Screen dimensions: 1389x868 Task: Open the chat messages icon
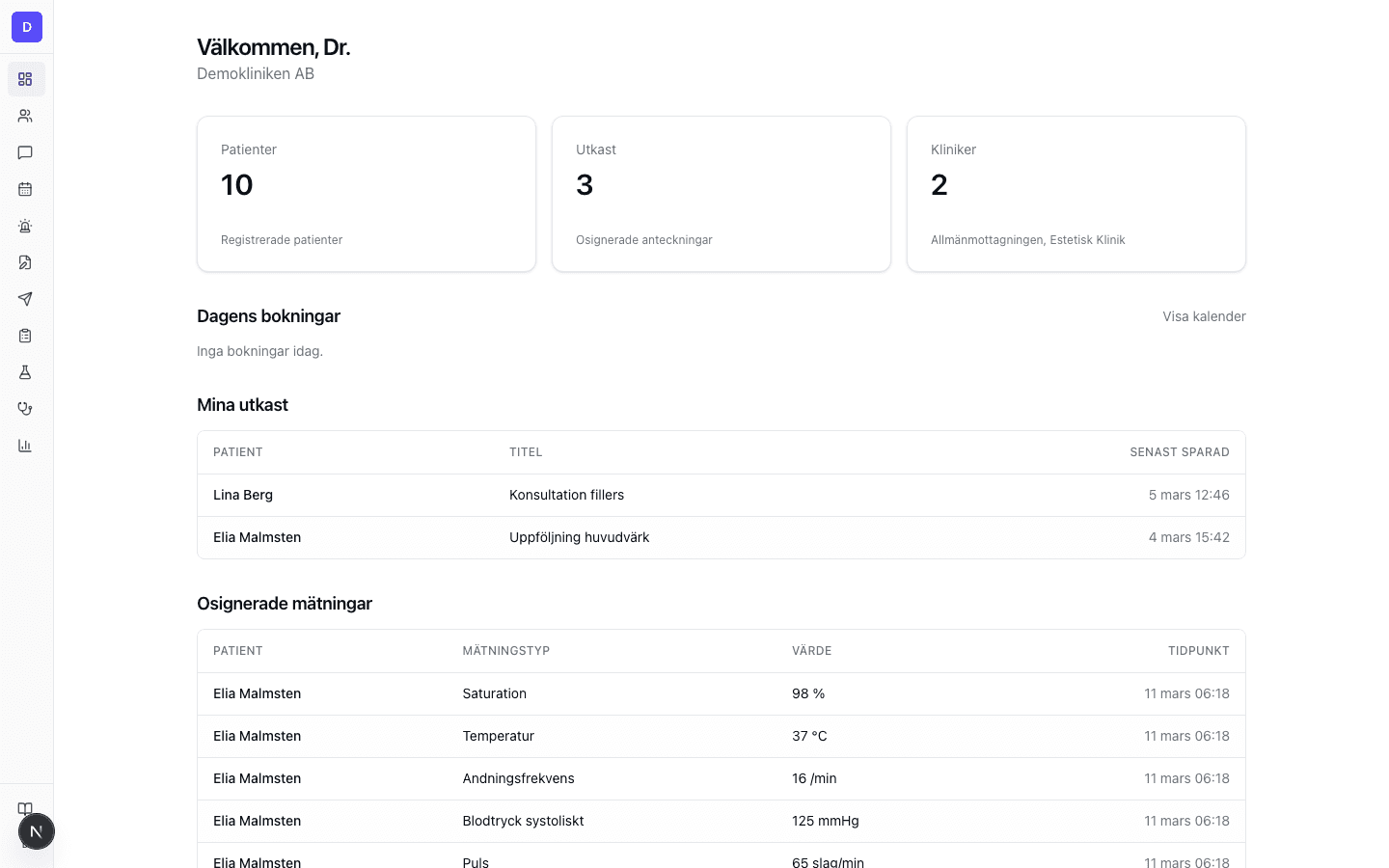[x=25, y=152]
